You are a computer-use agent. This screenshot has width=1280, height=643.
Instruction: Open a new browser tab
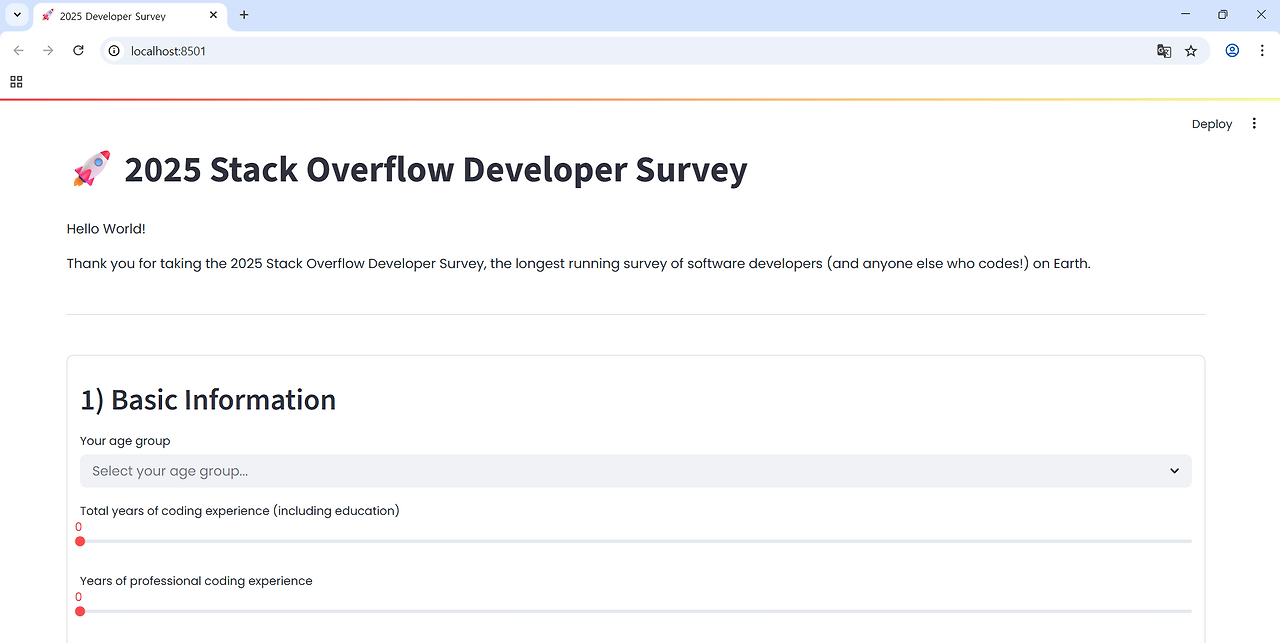pos(244,15)
